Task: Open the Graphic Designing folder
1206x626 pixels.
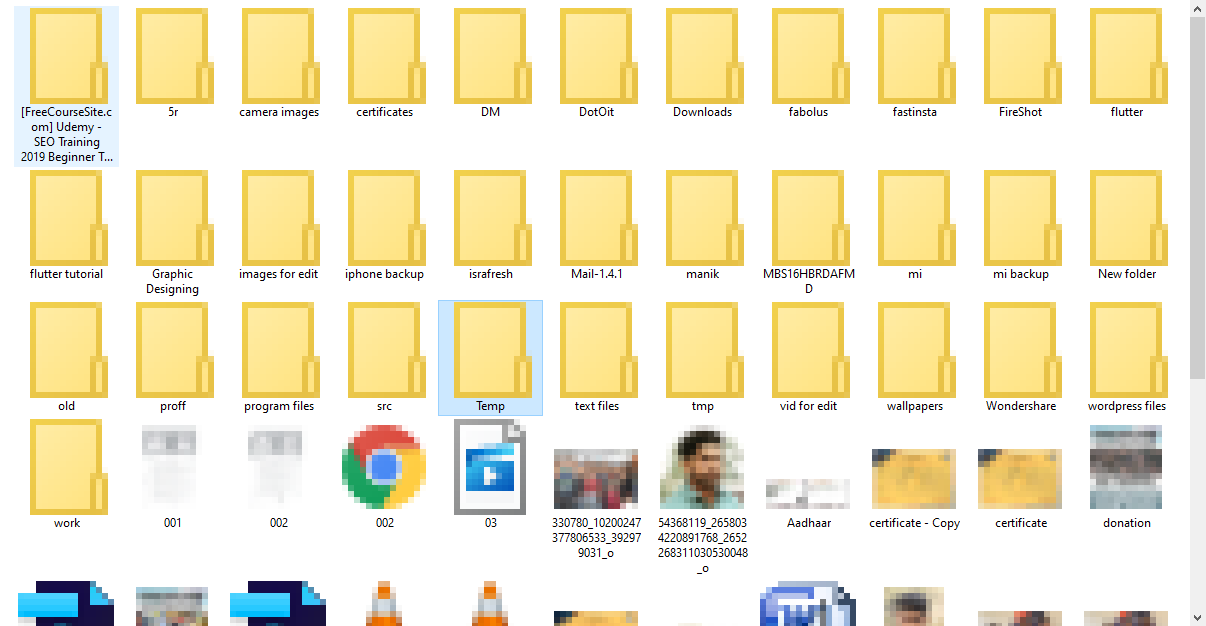Action: pos(173,220)
